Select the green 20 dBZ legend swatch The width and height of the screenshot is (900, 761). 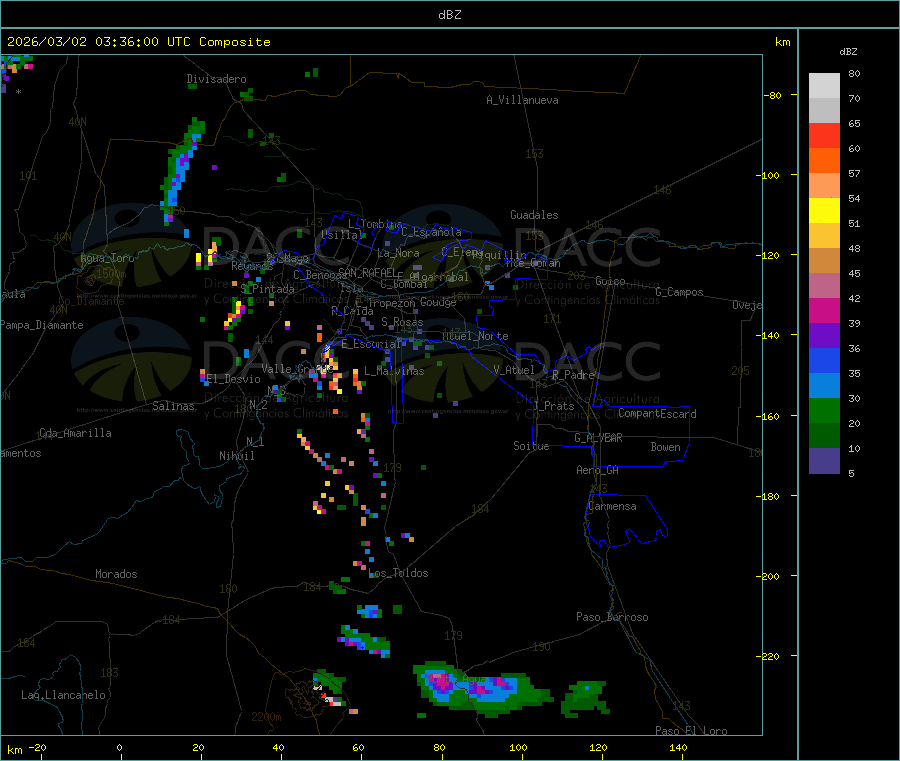click(x=824, y=410)
